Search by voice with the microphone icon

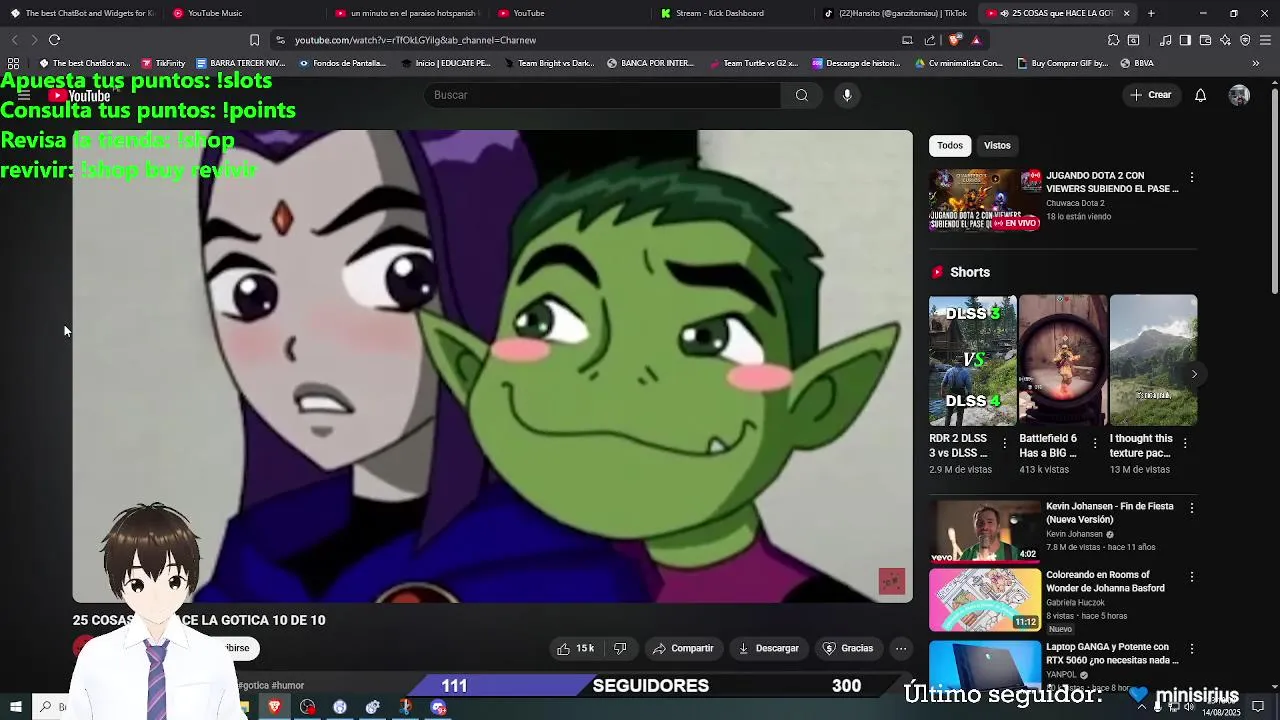click(x=847, y=95)
